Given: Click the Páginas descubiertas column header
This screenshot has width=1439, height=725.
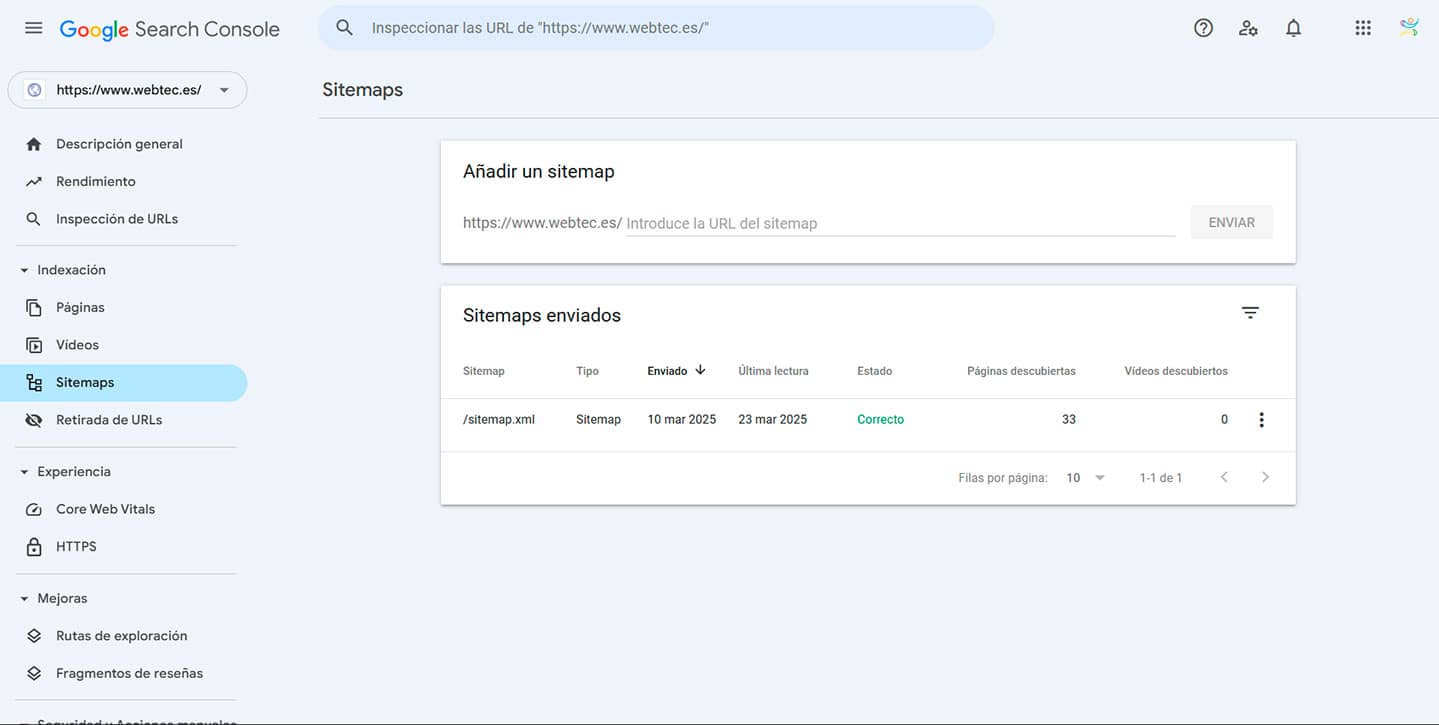Looking at the screenshot, I should coord(1021,371).
